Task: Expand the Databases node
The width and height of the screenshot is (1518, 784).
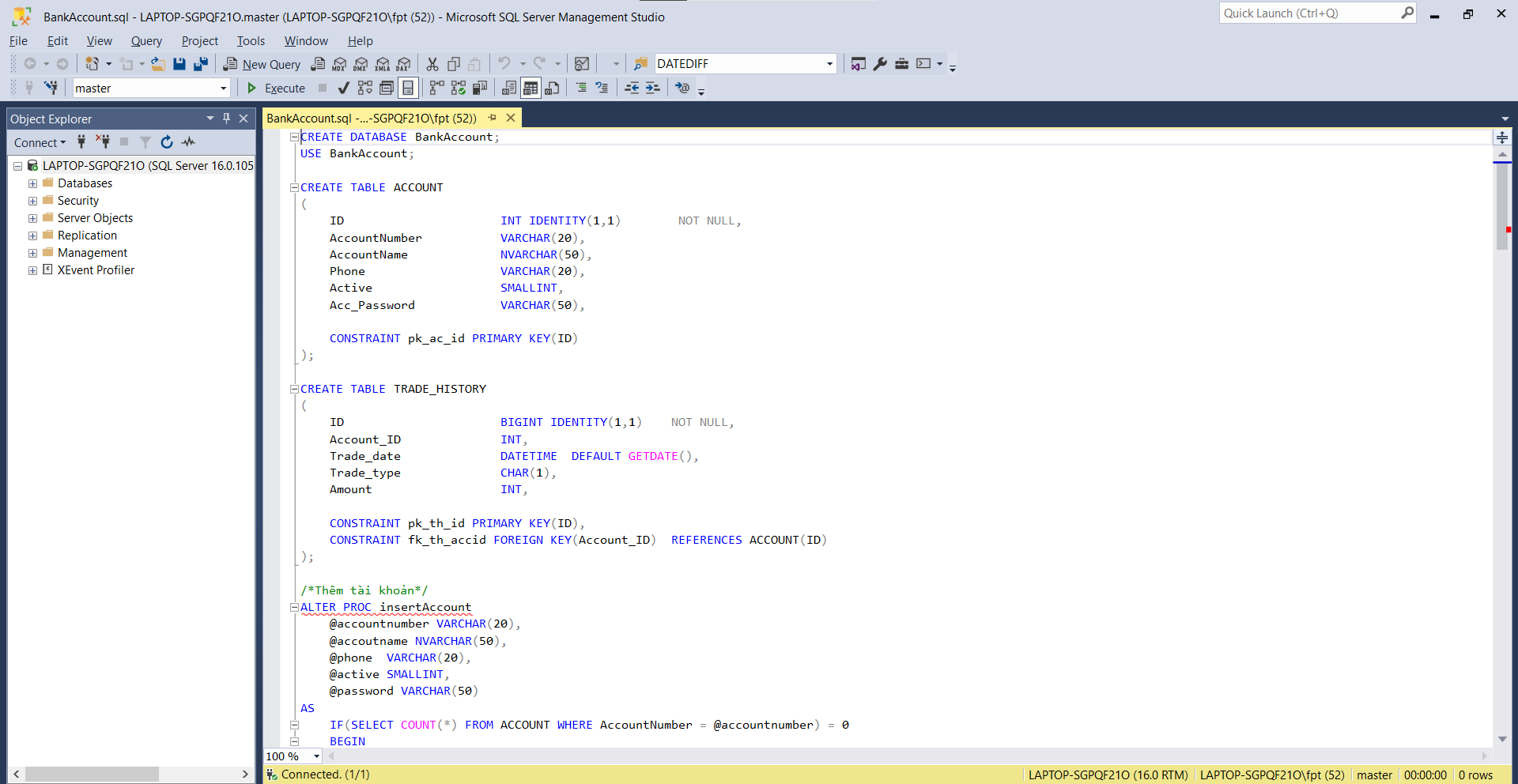Action: [x=32, y=183]
